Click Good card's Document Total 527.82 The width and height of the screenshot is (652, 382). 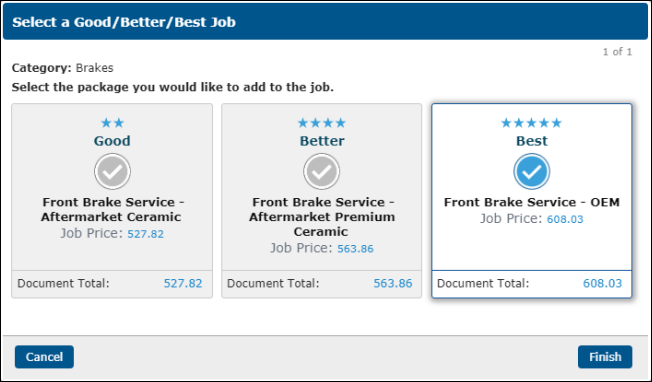click(183, 283)
